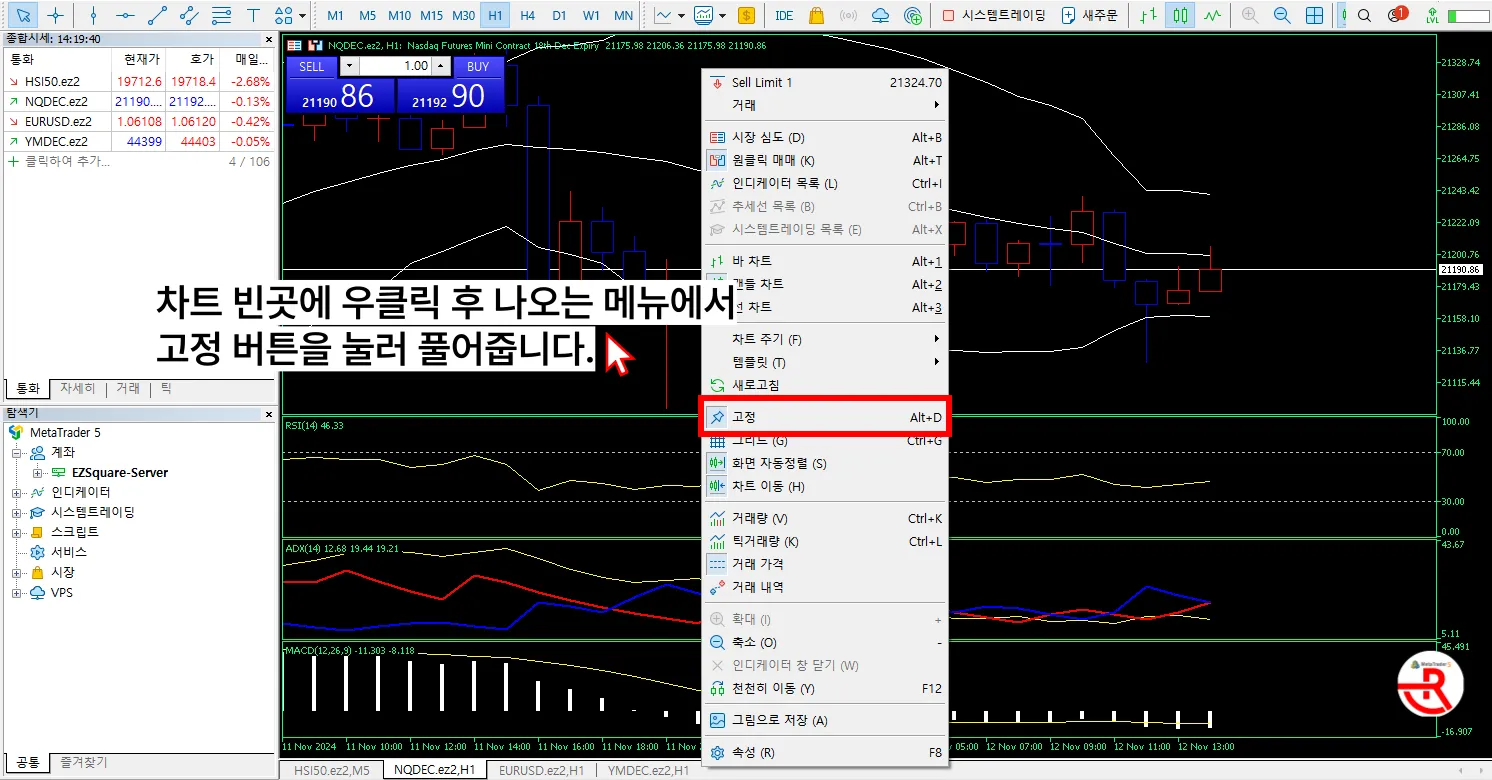This screenshot has height=780, width=1492.
Task: Click the tile windows grid icon
Action: click(x=1315, y=15)
